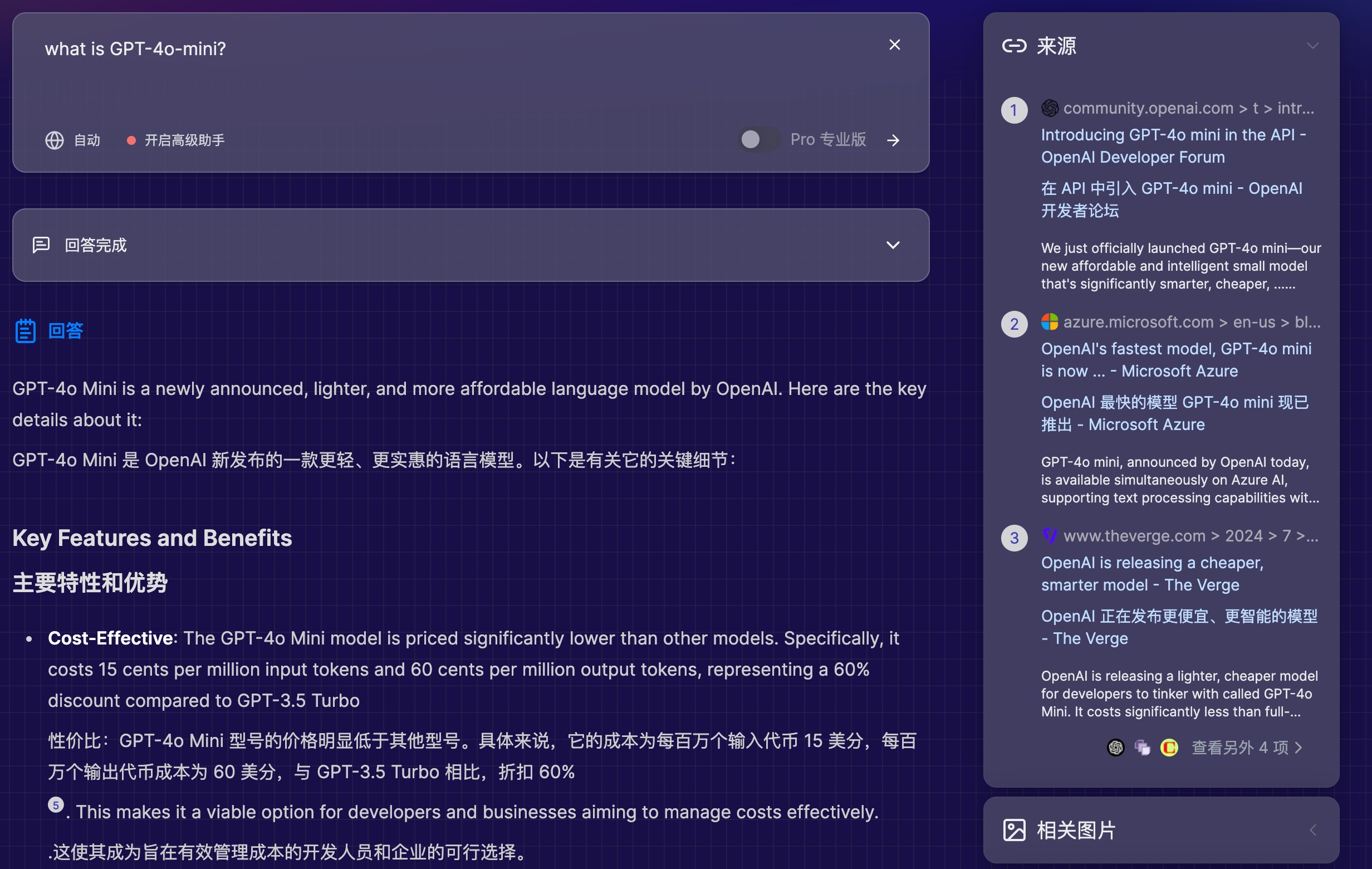1372x869 pixels.
Task: Open 'OpenAI's fastest model, GPT-4o mini' link
Action: 1176,359
